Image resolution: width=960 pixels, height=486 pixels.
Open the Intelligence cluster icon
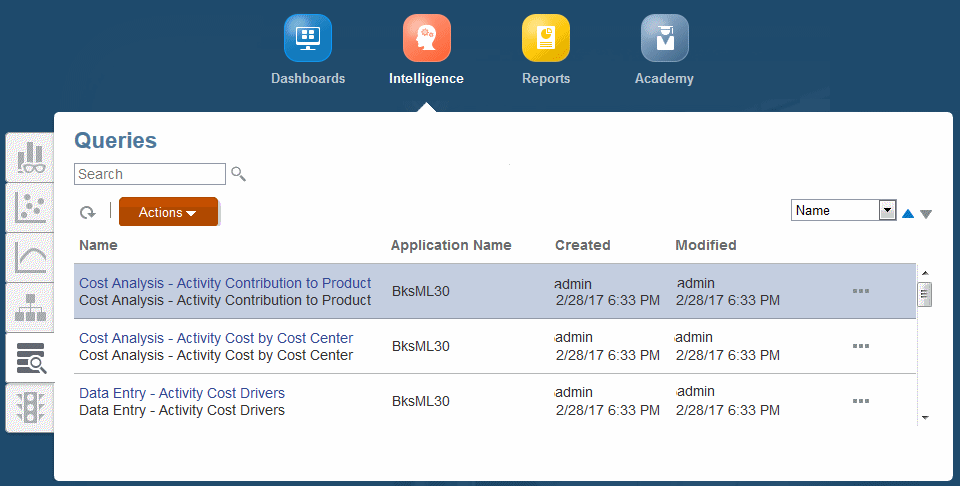427,38
